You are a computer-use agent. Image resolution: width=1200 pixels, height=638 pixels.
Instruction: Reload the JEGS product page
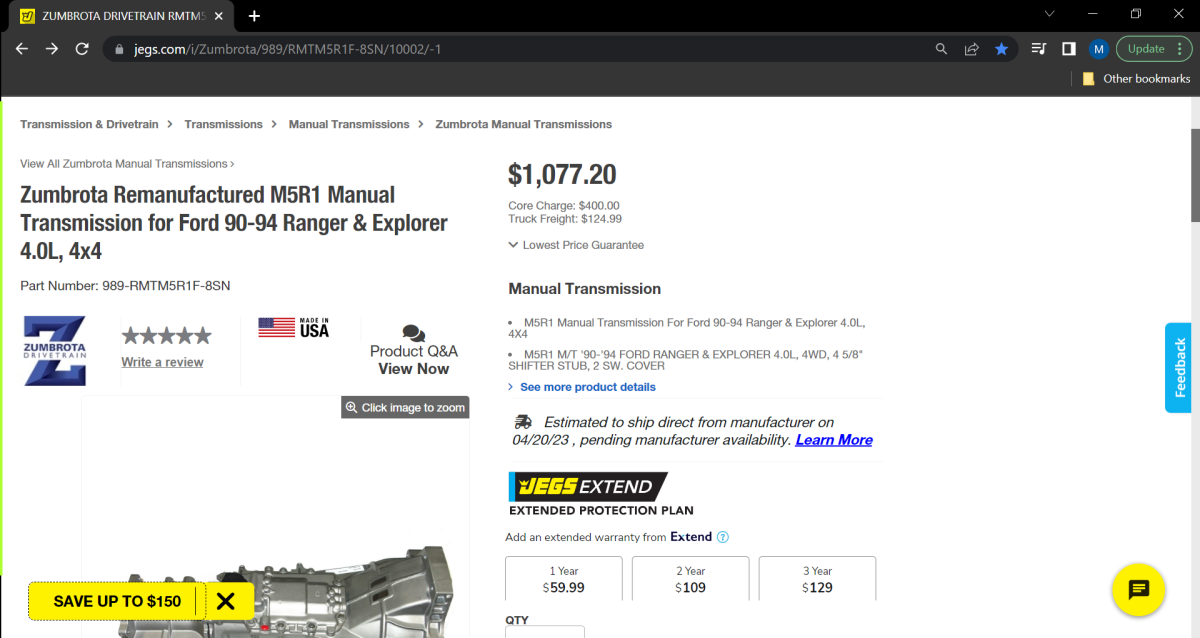[x=82, y=48]
